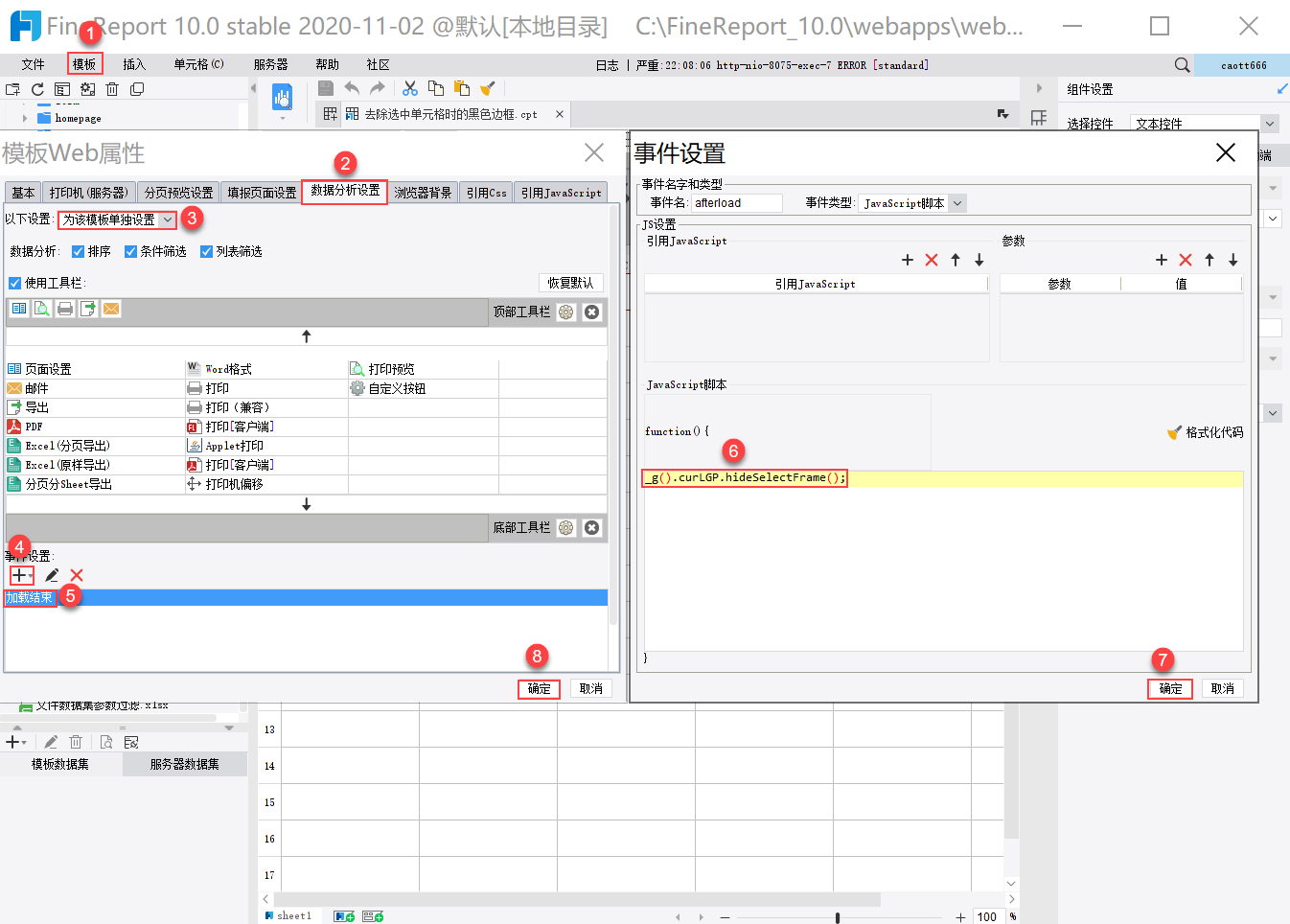
Task: Click the search magnifier in the menu bar
Action: 1182,65
